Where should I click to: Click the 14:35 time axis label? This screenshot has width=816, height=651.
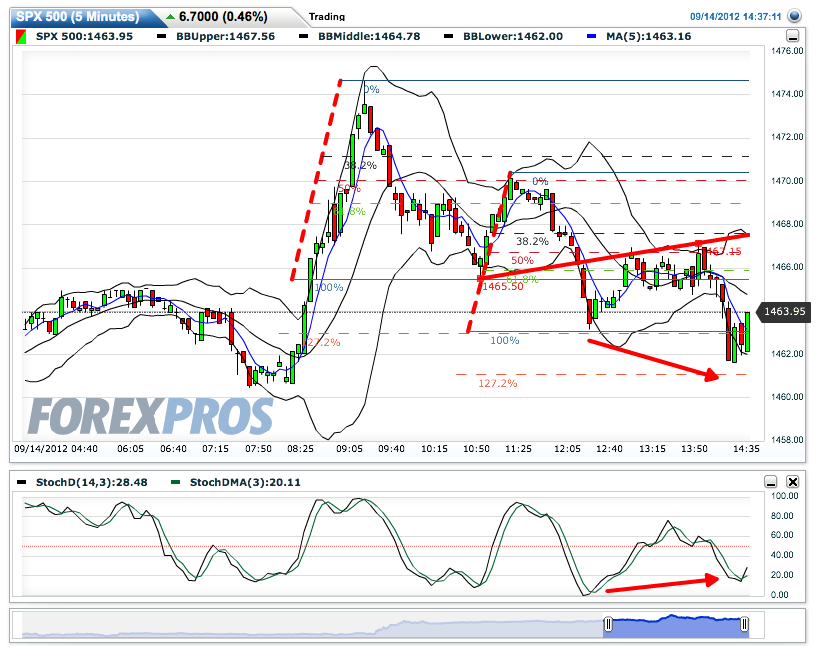coord(746,449)
